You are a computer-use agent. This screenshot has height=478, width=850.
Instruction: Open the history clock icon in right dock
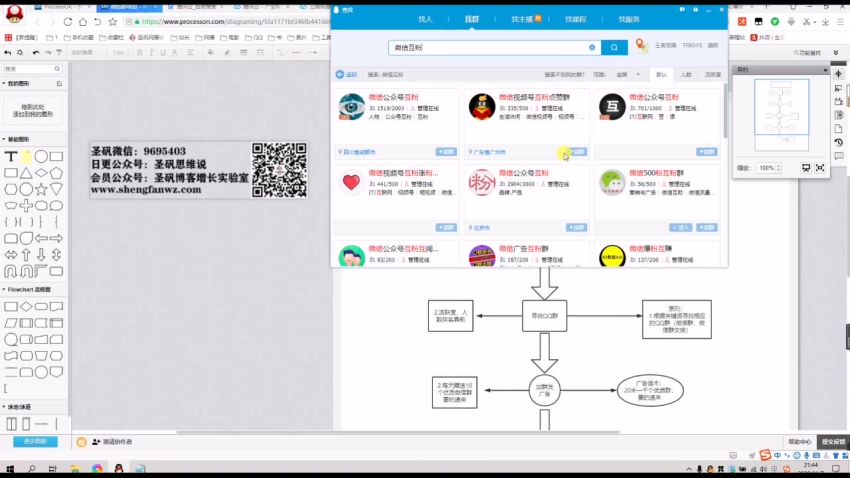pyautogui.click(x=839, y=143)
